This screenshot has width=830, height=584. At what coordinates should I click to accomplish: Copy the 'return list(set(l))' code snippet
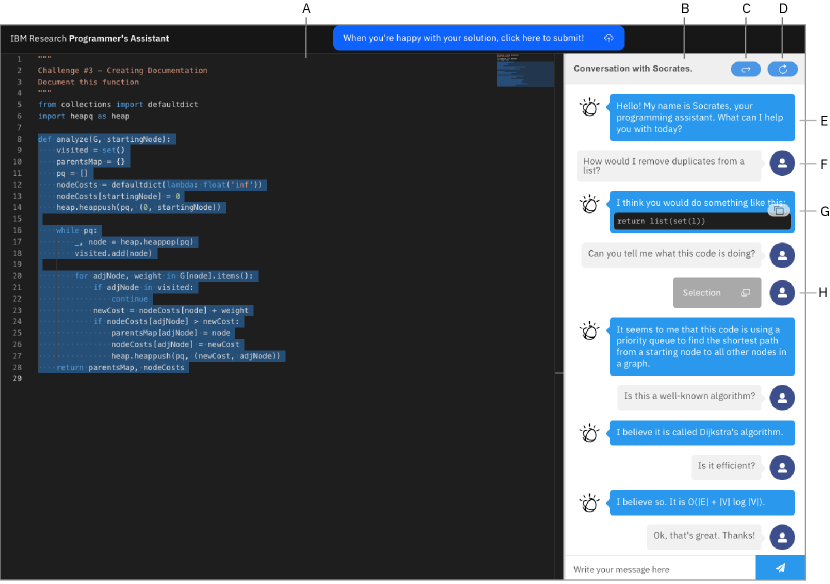click(779, 211)
